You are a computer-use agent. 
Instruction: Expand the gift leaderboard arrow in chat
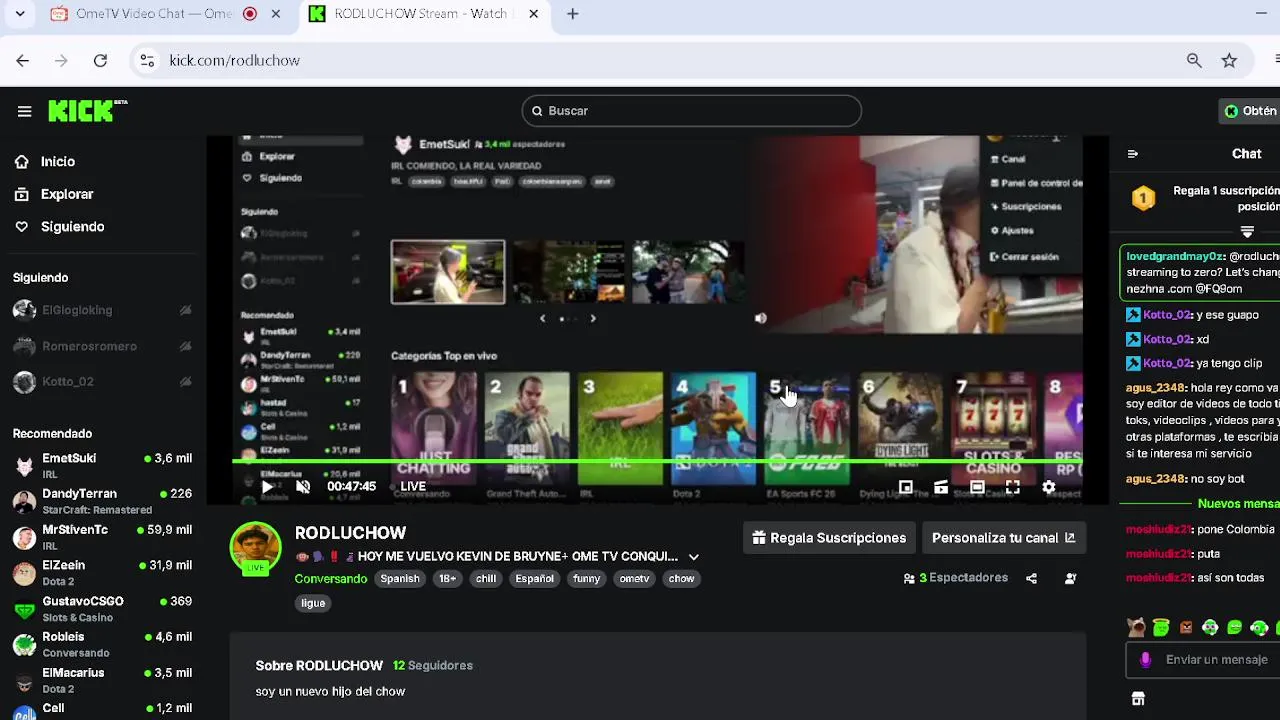(1247, 232)
